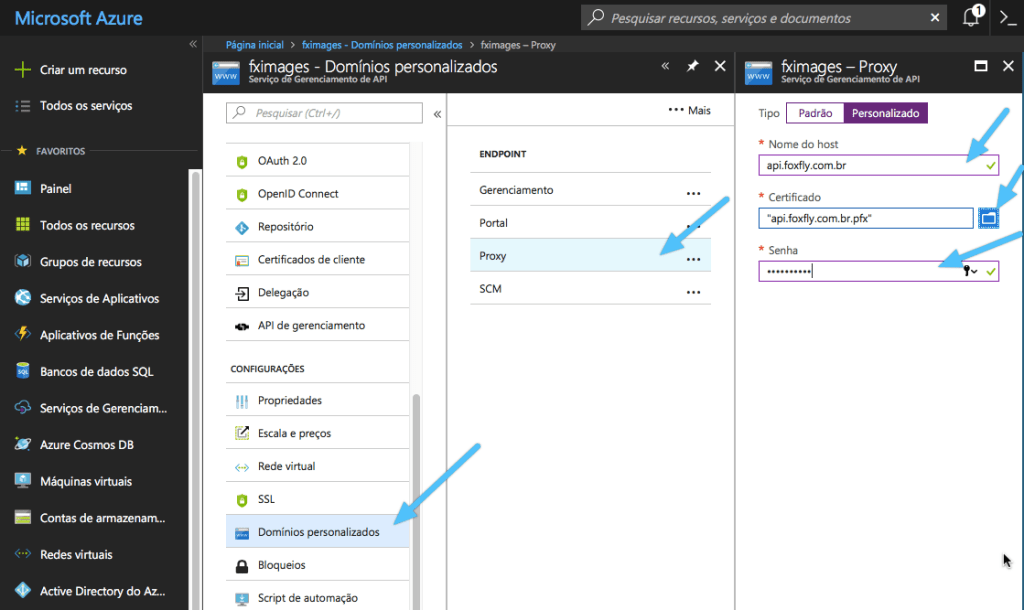Click the Página inicial breadcrumb link
1024x610 pixels.
pos(255,45)
